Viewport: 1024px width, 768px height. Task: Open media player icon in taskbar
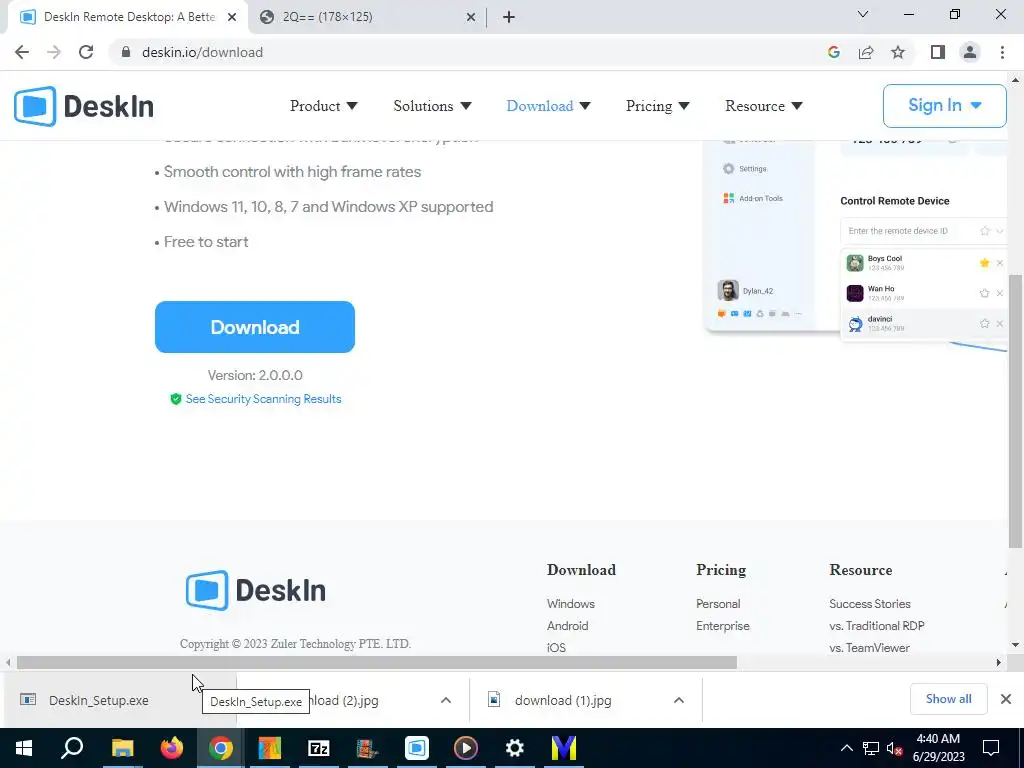[466, 748]
